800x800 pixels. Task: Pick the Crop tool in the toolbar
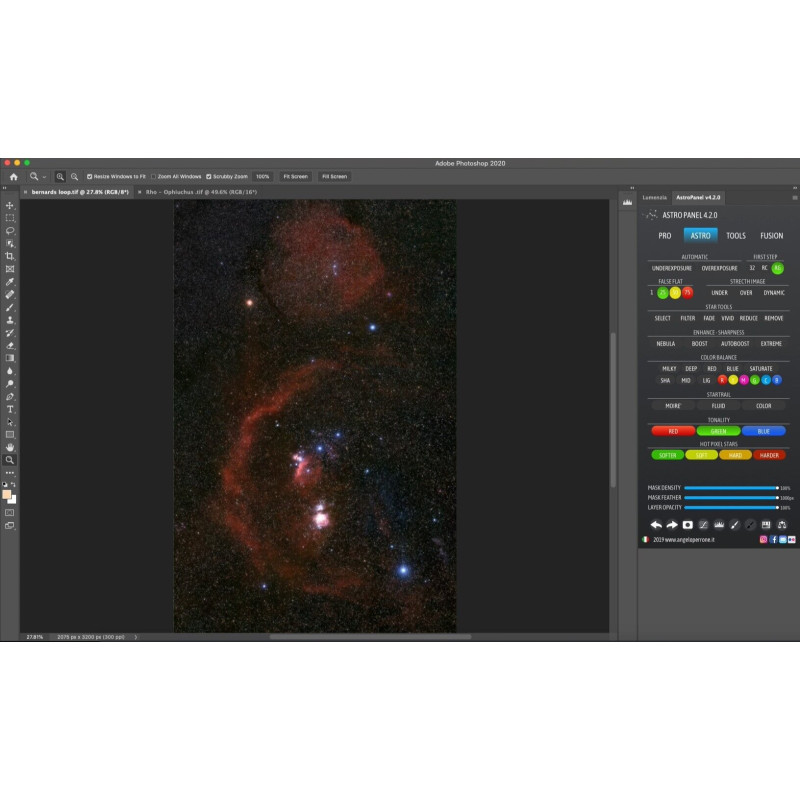click(10, 256)
